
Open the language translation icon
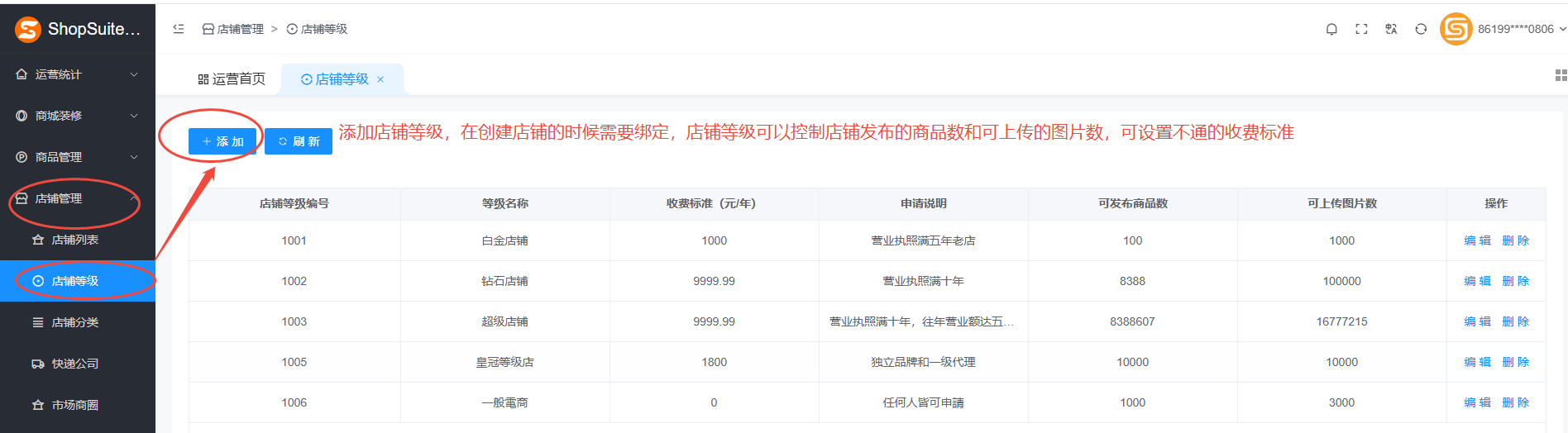tap(1391, 29)
